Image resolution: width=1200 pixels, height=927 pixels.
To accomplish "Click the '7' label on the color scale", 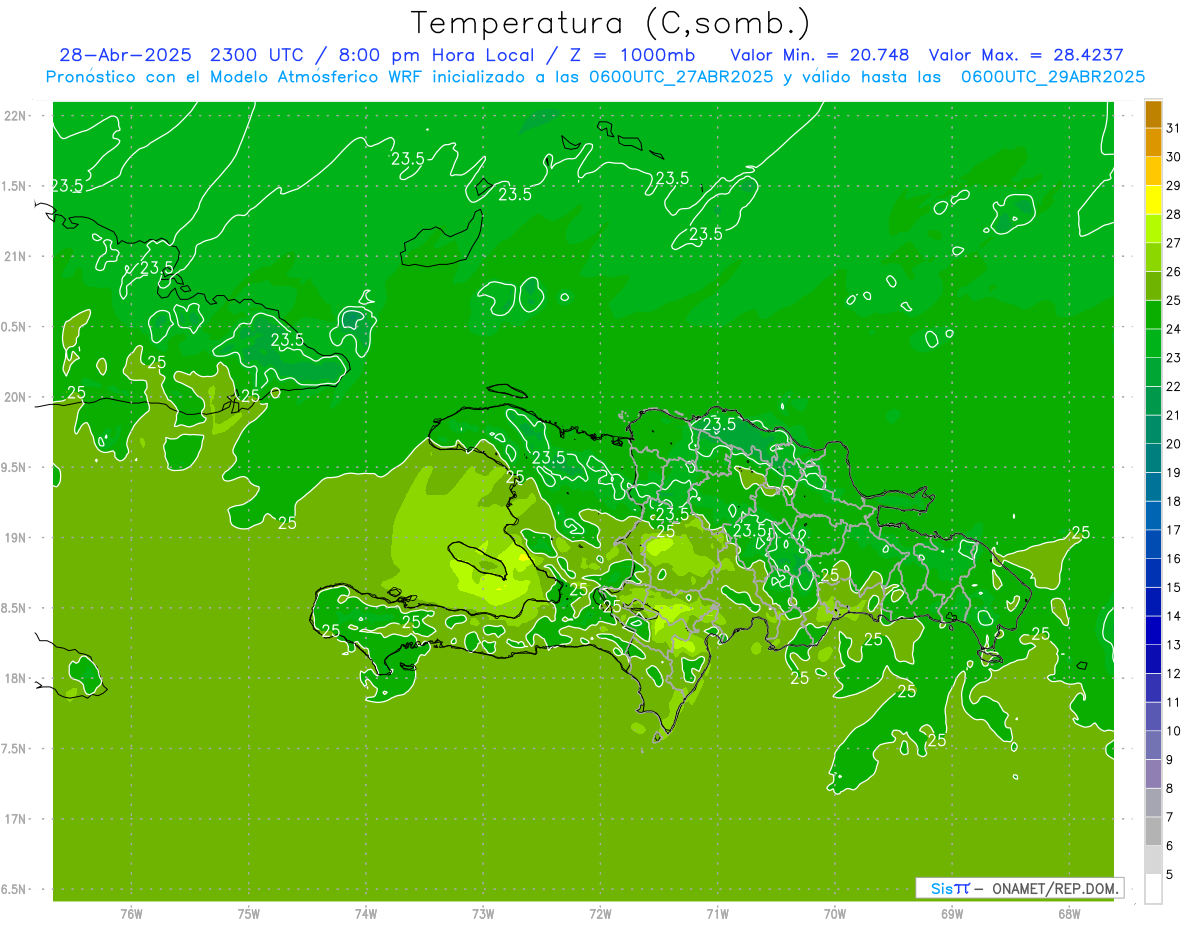I will 1170,817.
